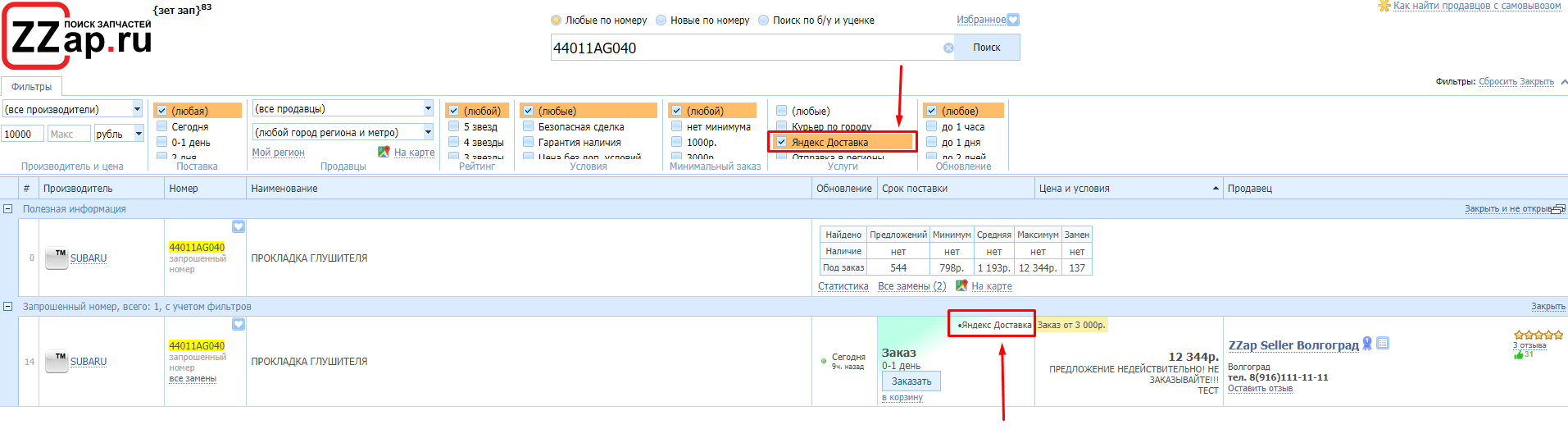Open любой город региона и метро dropdown
Image resolution: width=1568 pixels, height=429 pixels.
pyautogui.click(x=428, y=132)
